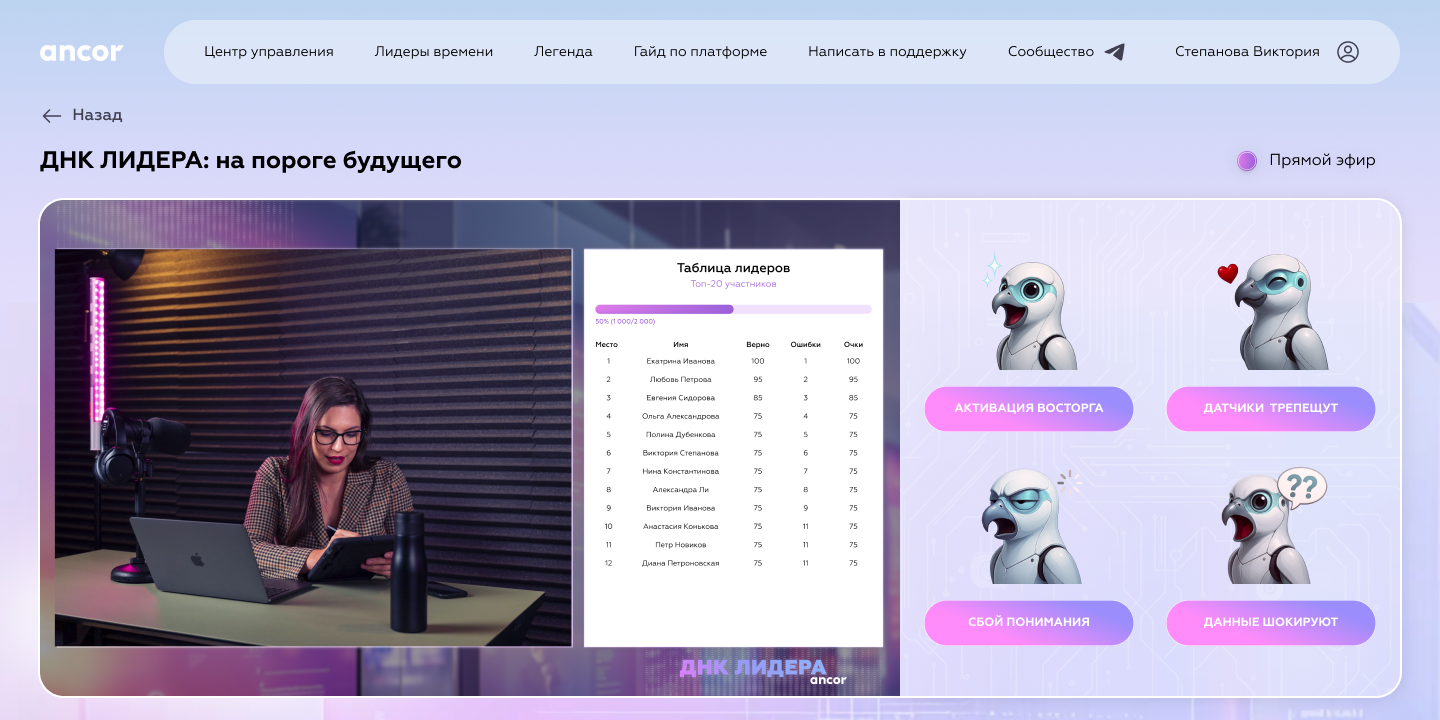Send the ДАТЧИКИ ТРЕПЕЩУТ reaction
This screenshot has width=1440, height=720.
click(x=1271, y=408)
